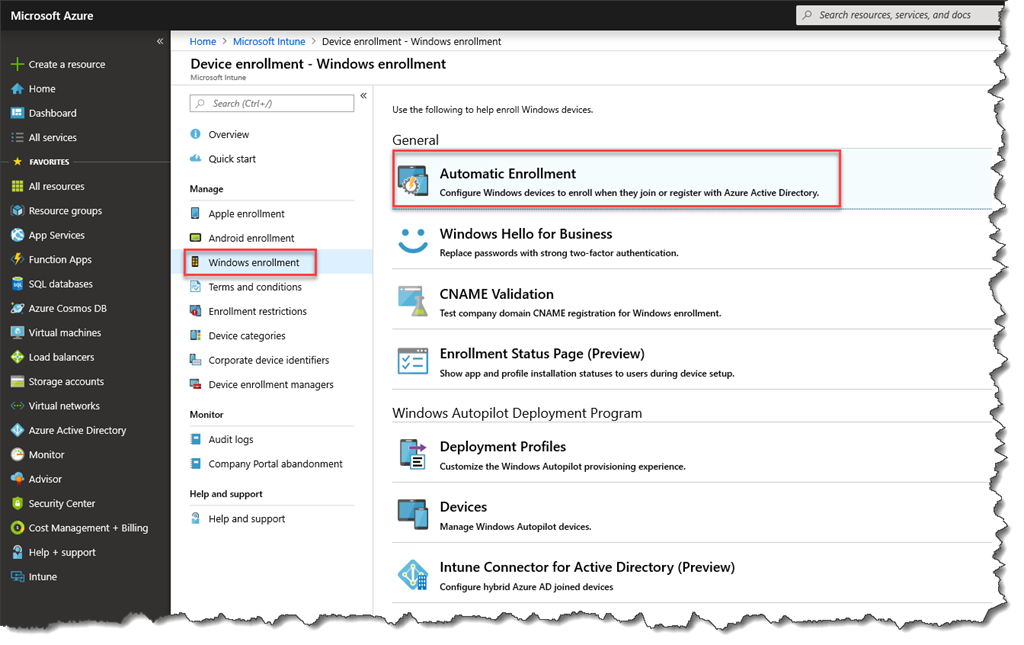The width and height of the screenshot is (1024, 645).
Task: Click the Search (Ctrl+/) menu filter box
Action: click(x=272, y=103)
